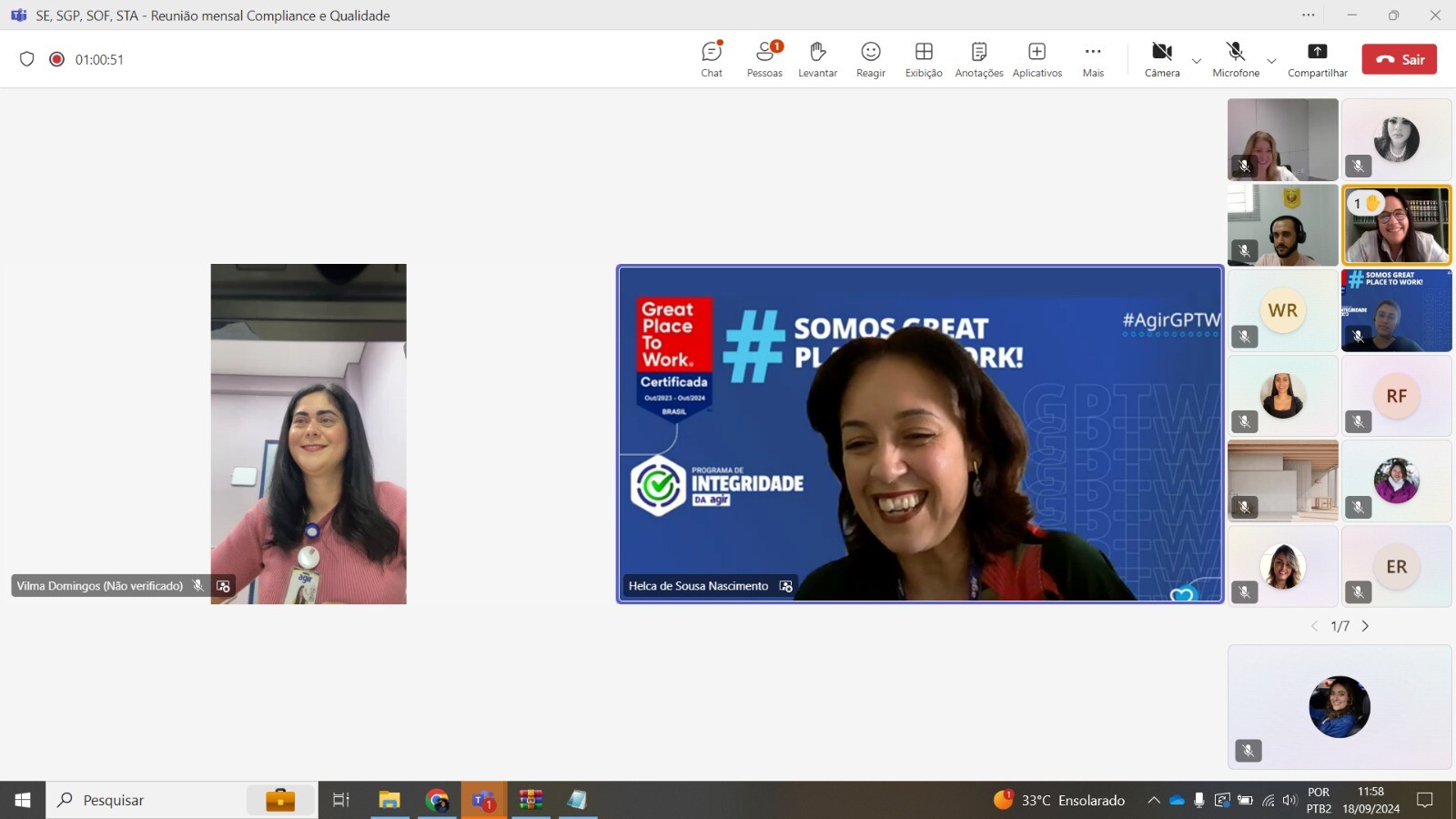Toggle the Câmera on

click(x=1162, y=59)
